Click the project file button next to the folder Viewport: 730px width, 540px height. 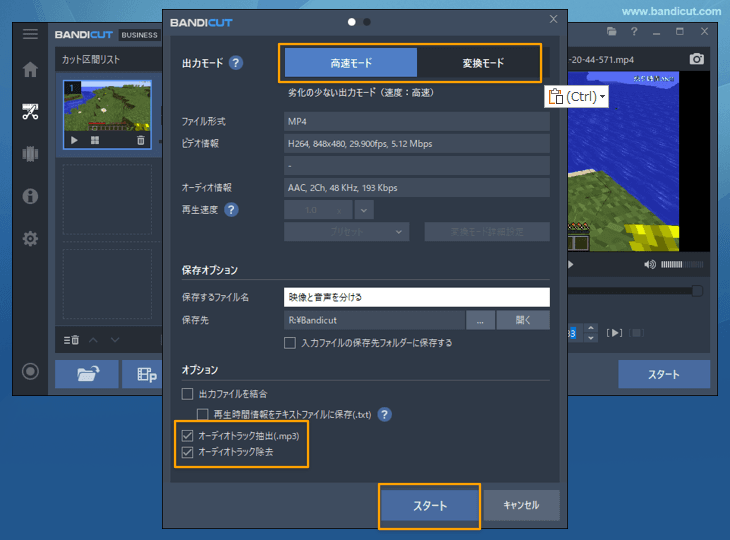(x=142, y=374)
